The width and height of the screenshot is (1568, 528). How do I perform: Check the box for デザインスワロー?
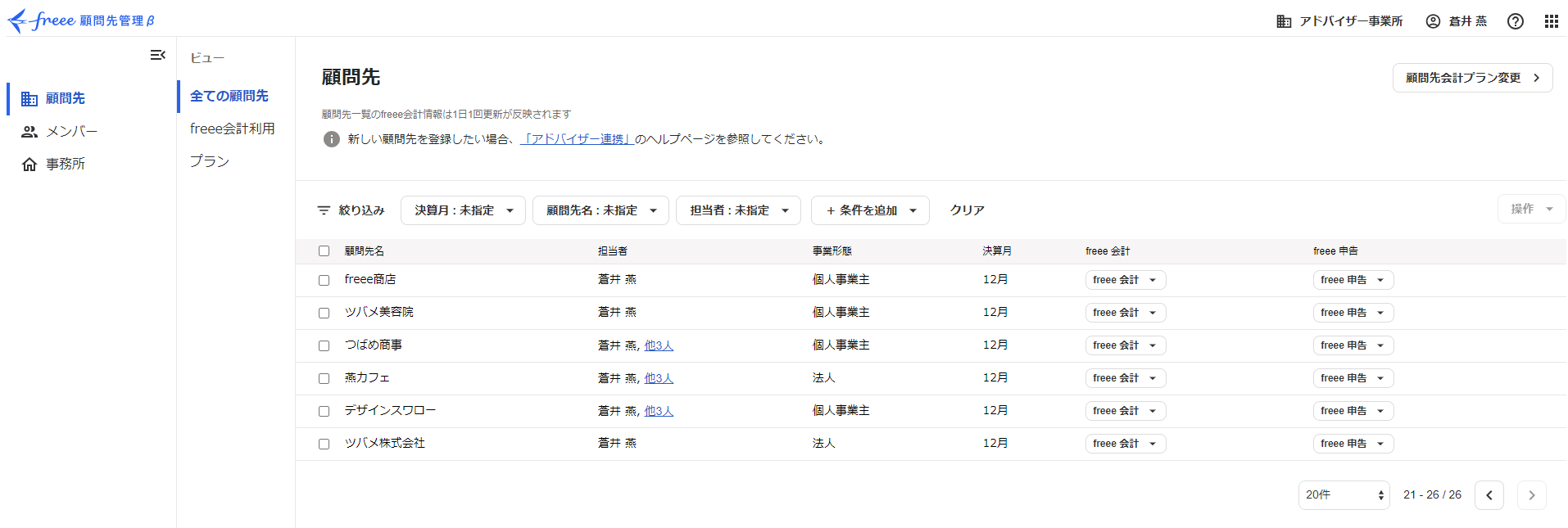(x=324, y=411)
